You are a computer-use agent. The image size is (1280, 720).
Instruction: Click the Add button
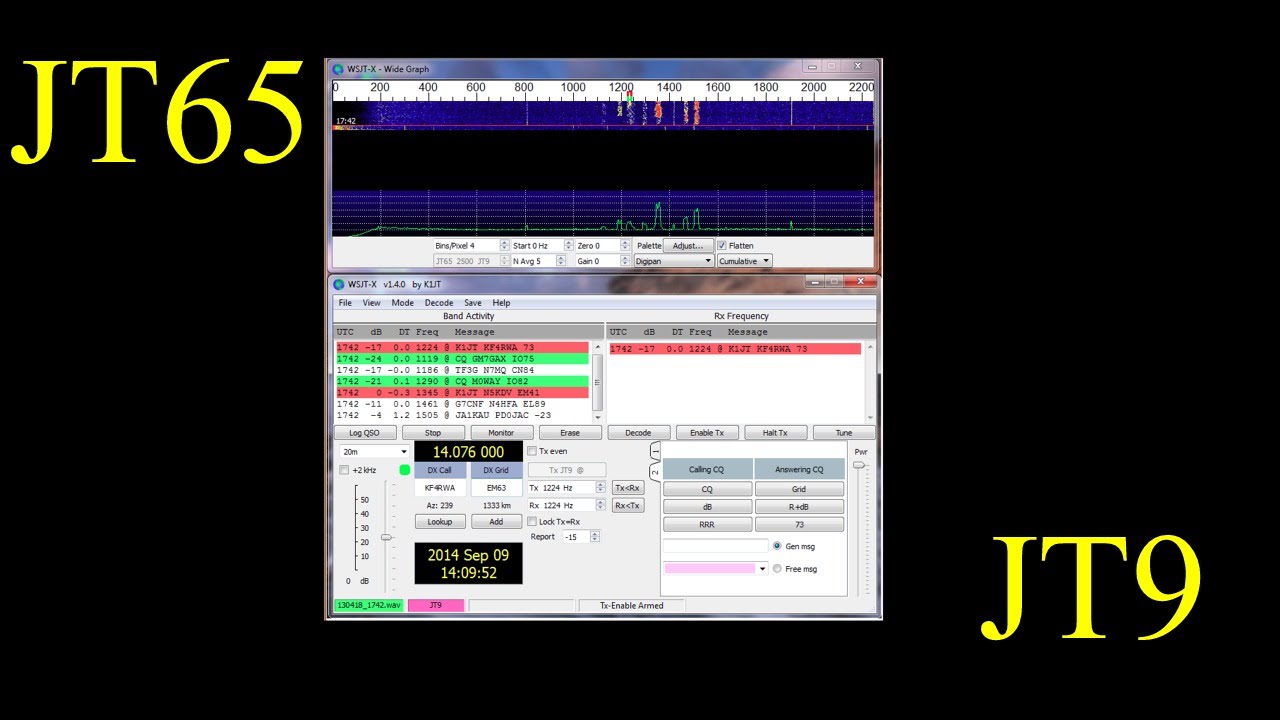pos(496,522)
